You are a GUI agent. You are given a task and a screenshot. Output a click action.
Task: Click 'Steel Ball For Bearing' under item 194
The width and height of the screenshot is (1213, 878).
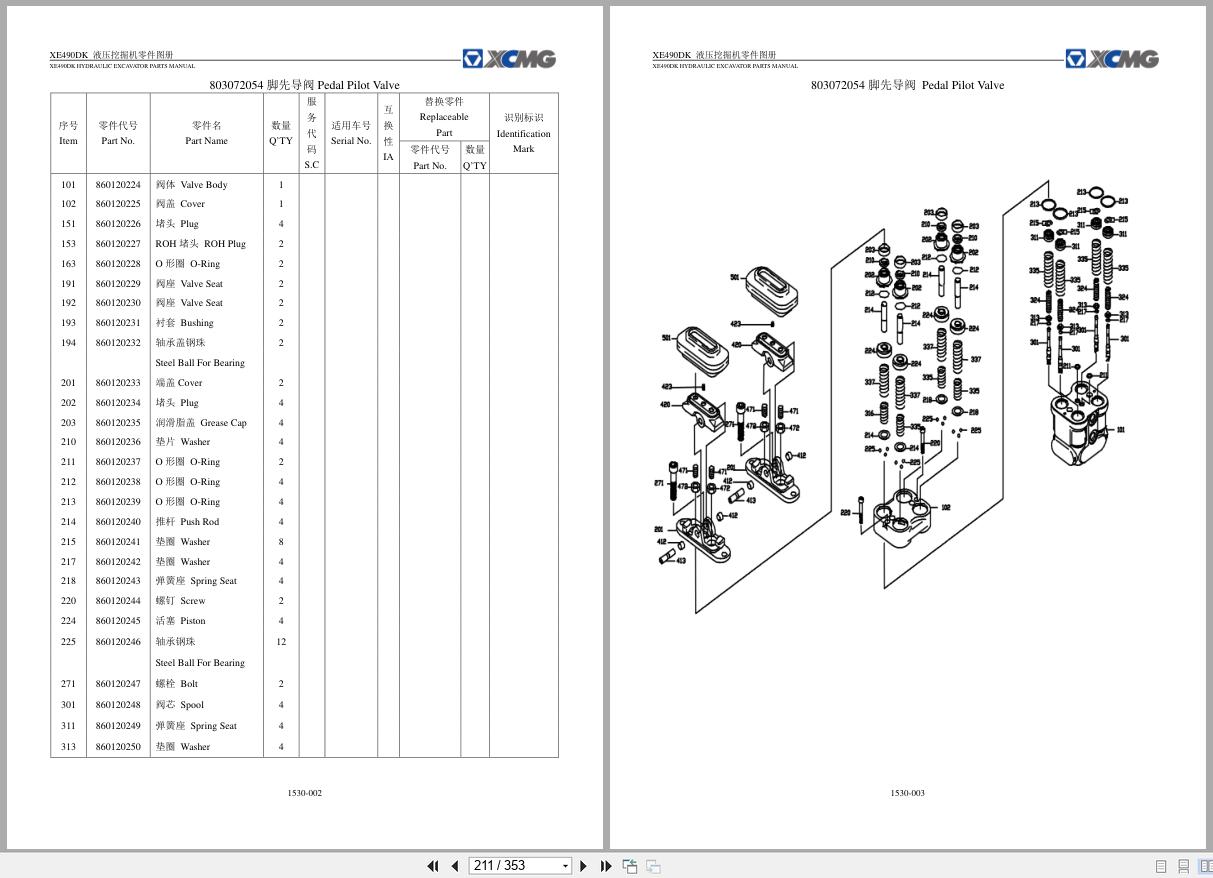pos(200,363)
